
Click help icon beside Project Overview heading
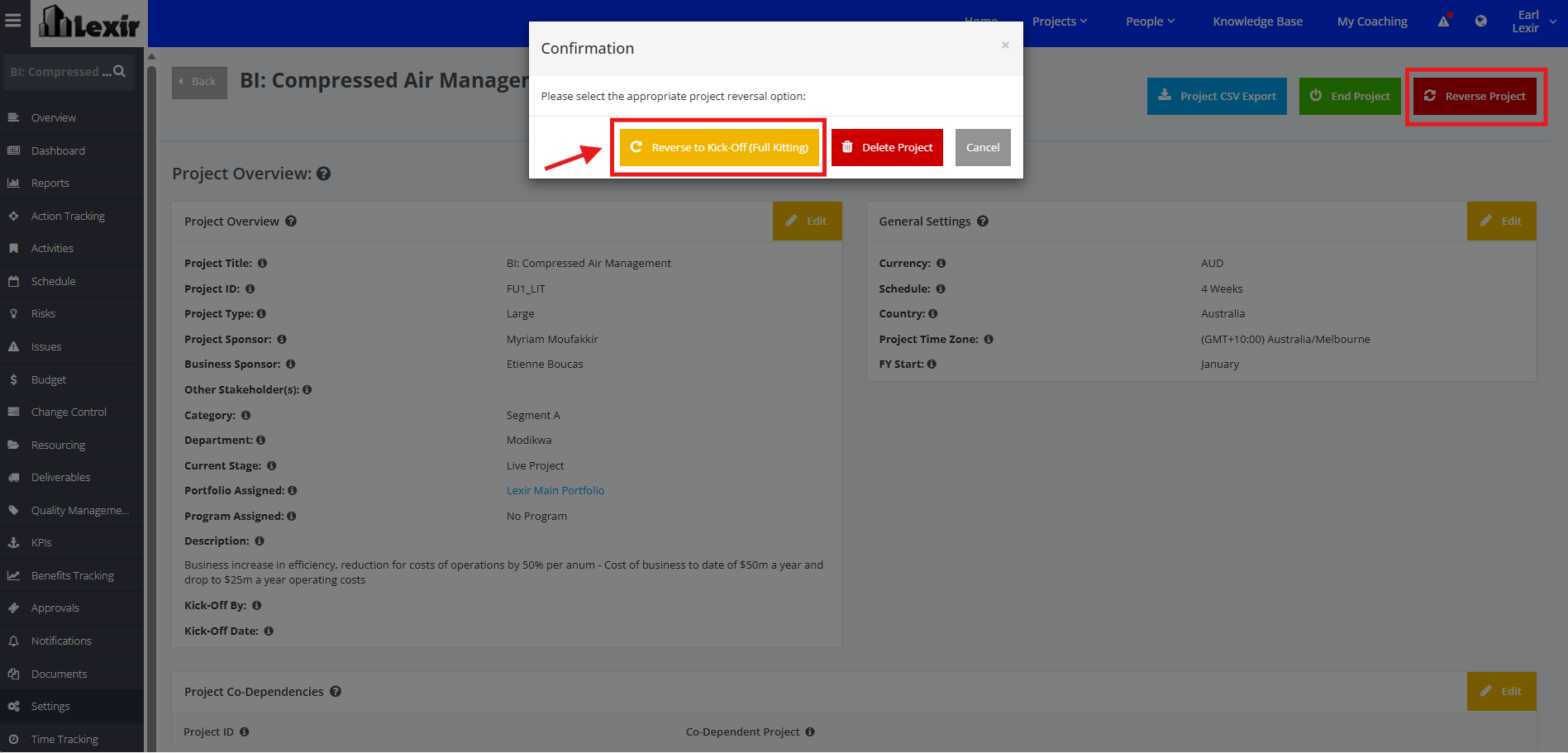click(324, 174)
